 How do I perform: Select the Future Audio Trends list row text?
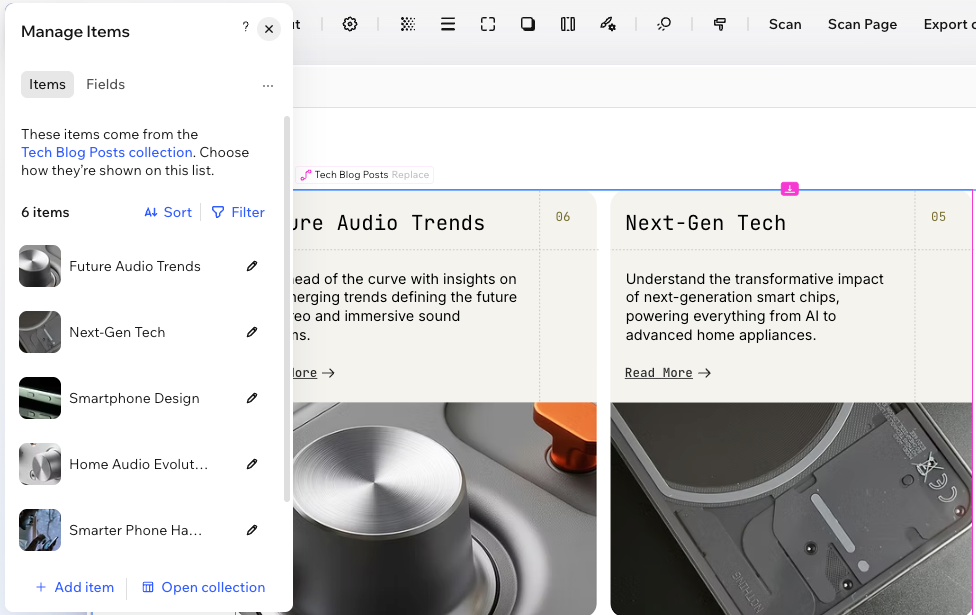click(135, 266)
